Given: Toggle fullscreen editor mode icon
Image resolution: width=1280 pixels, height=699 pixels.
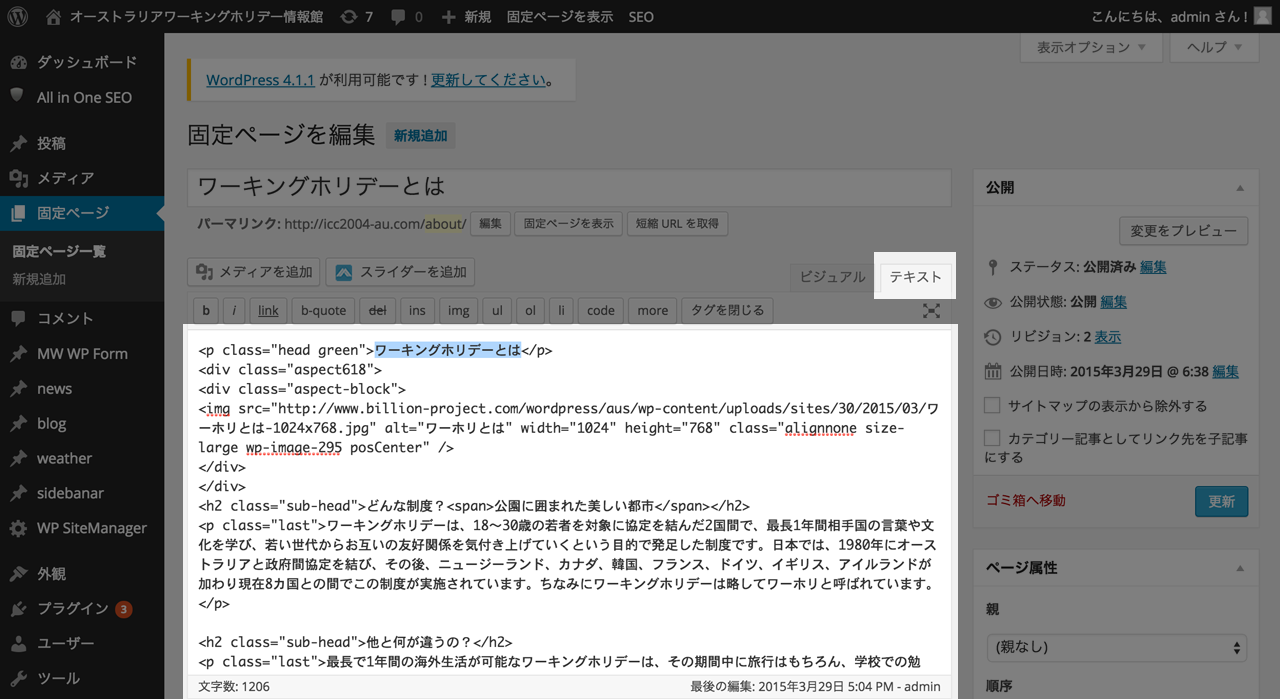Looking at the screenshot, I should tap(931, 311).
